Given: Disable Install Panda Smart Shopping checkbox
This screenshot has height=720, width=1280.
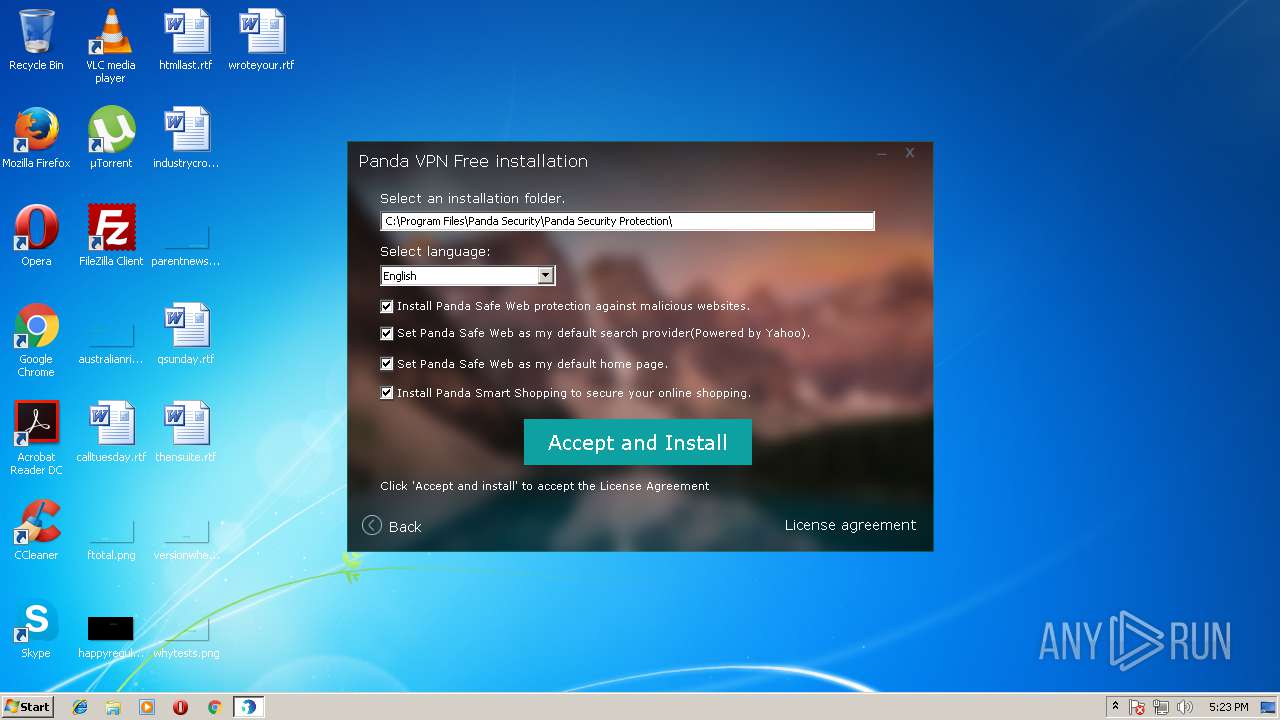Looking at the screenshot, I should pos(387,393).
